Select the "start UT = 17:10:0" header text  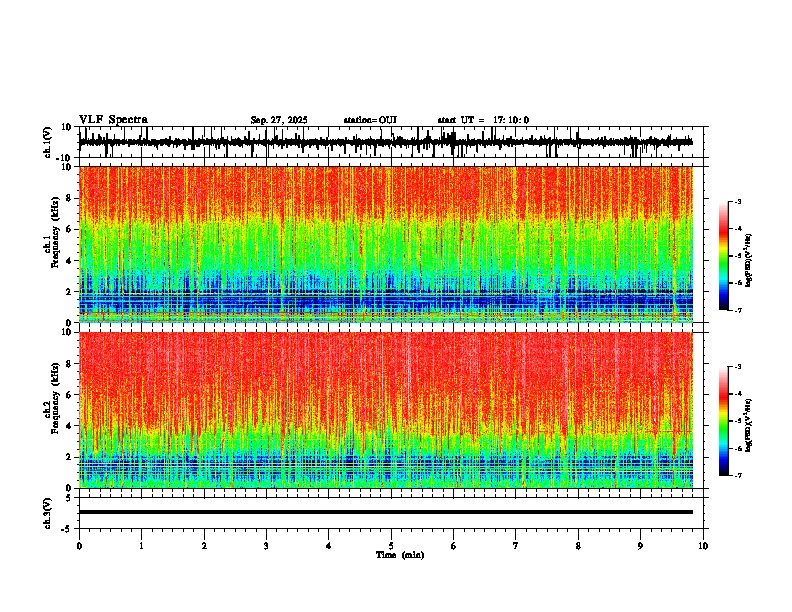pyautogui.click(x=483, y=120)
